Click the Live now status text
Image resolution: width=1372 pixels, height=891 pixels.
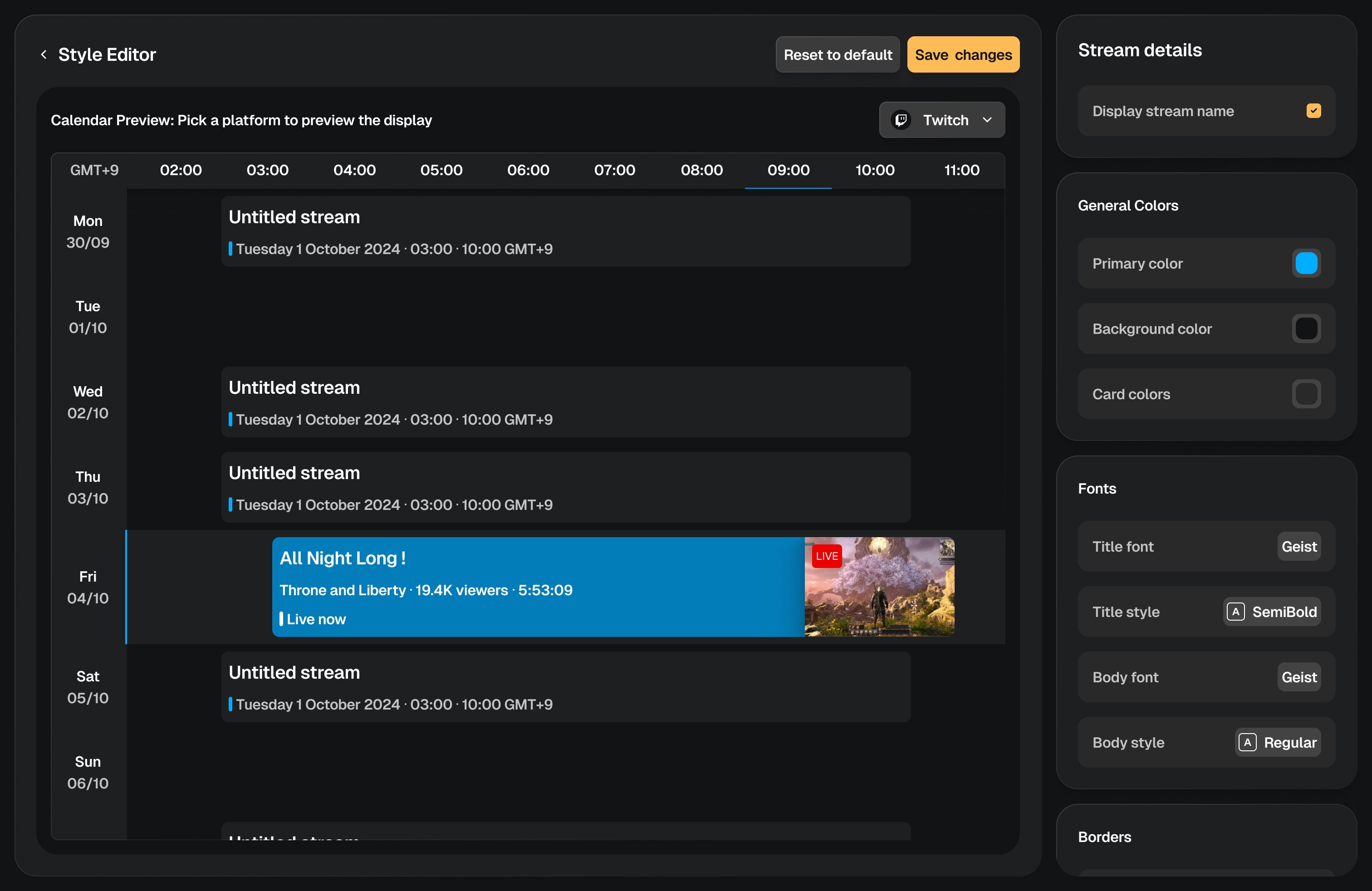[316, 619]
